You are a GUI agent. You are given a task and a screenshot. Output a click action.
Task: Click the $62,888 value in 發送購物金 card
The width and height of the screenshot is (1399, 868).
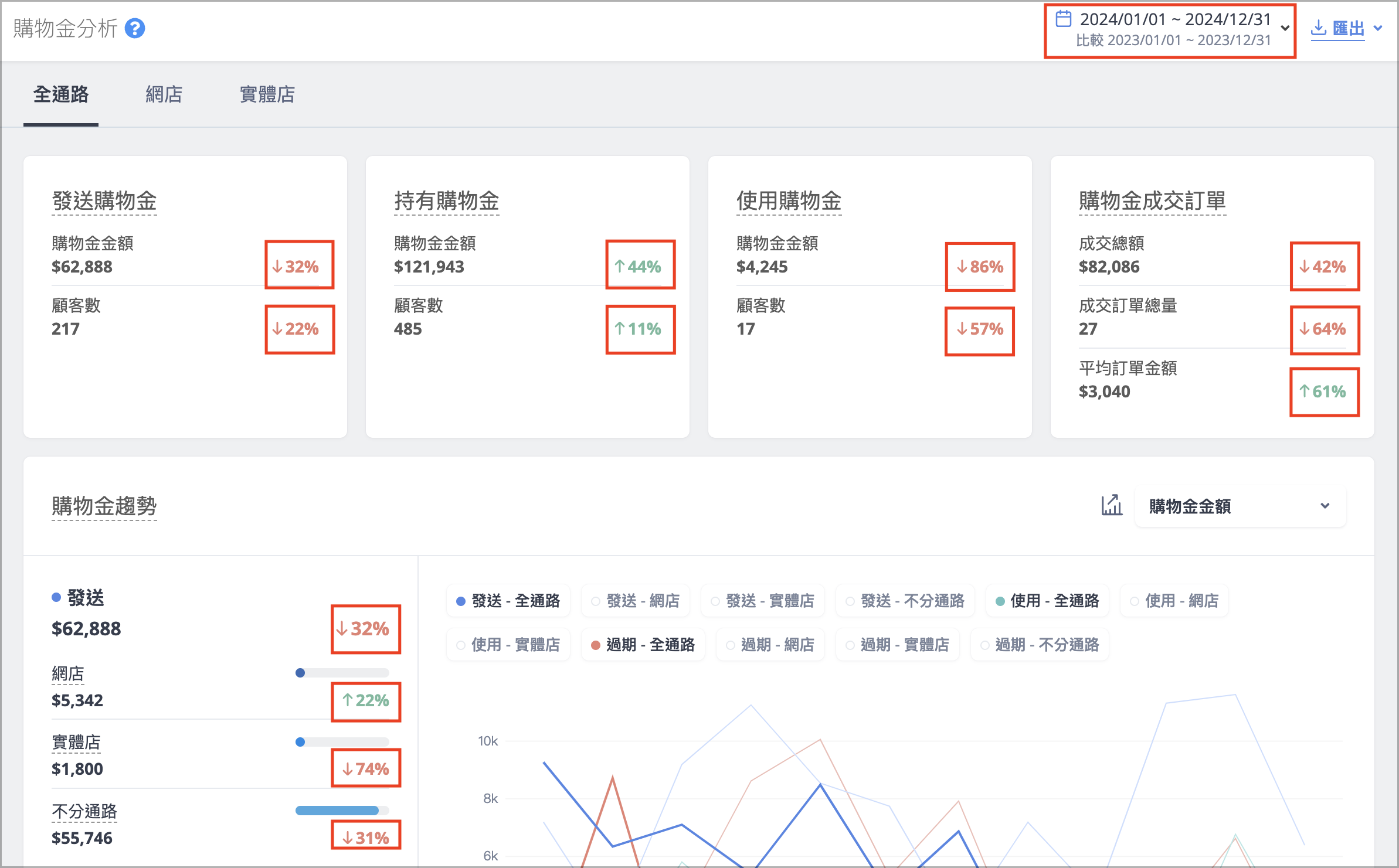coord(82,267)
